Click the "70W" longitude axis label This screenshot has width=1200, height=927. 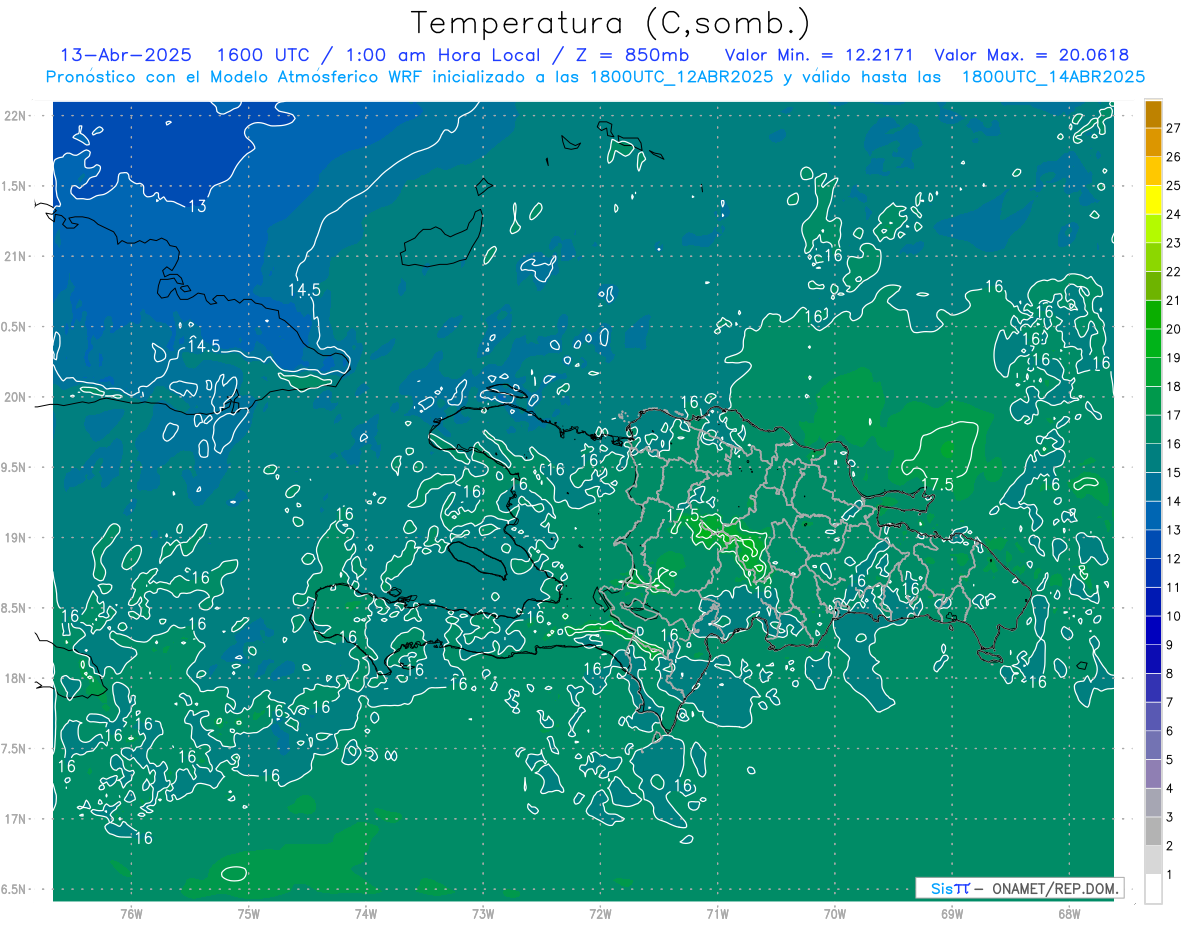click(835, 913)
